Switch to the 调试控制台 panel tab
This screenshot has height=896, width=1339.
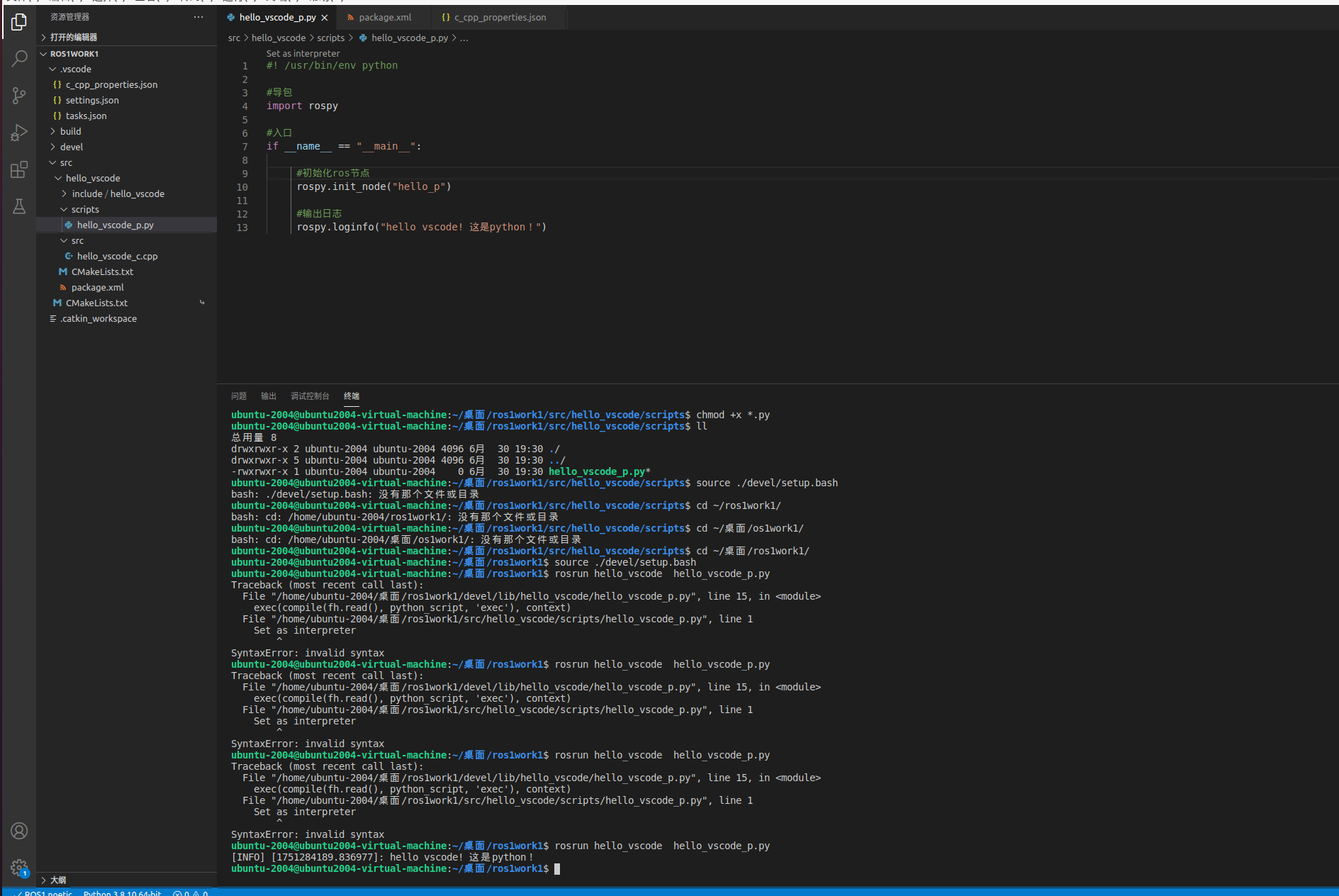310,396
